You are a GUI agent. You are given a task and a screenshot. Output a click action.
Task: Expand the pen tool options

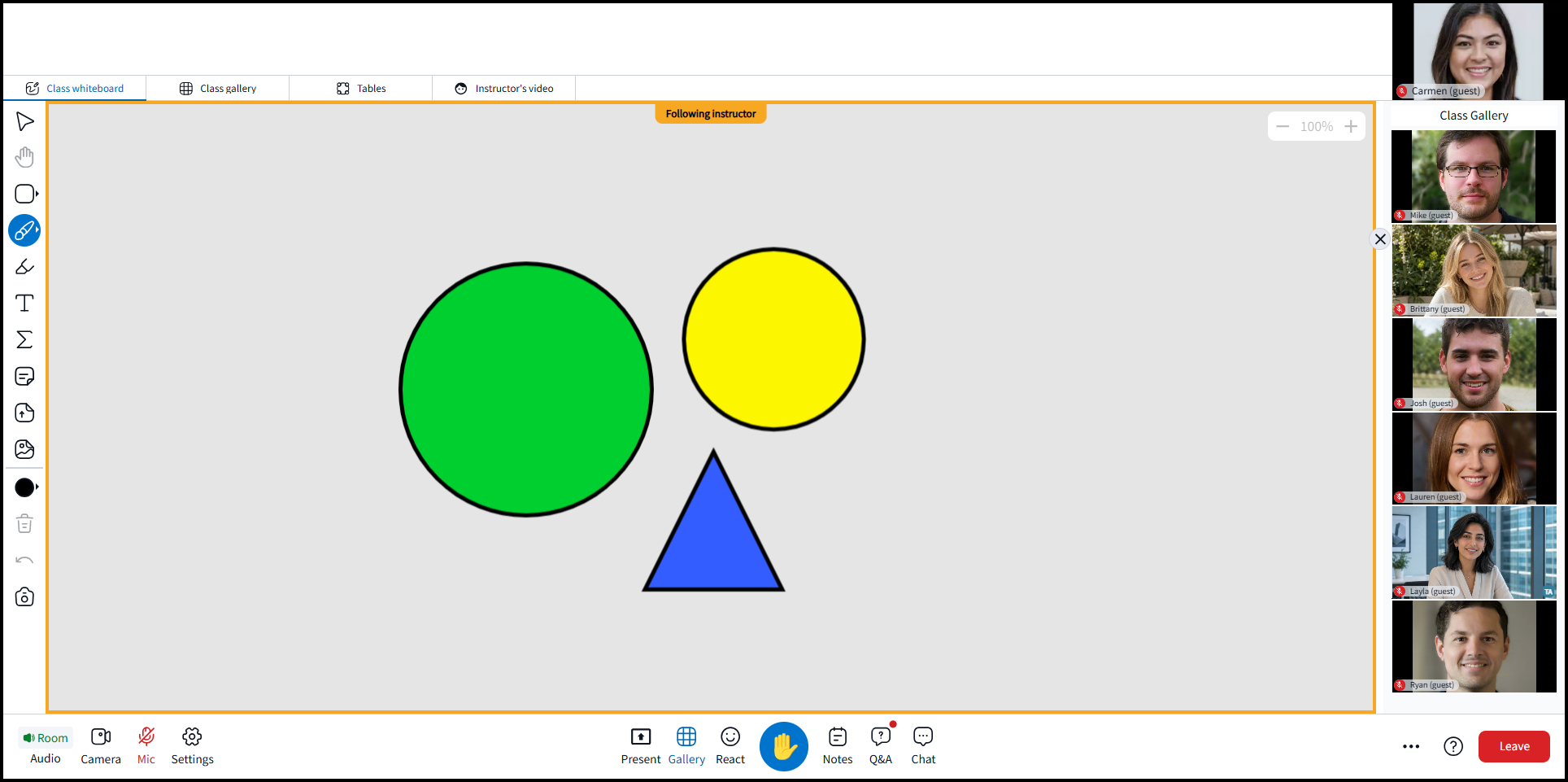[x=37, y=230]
